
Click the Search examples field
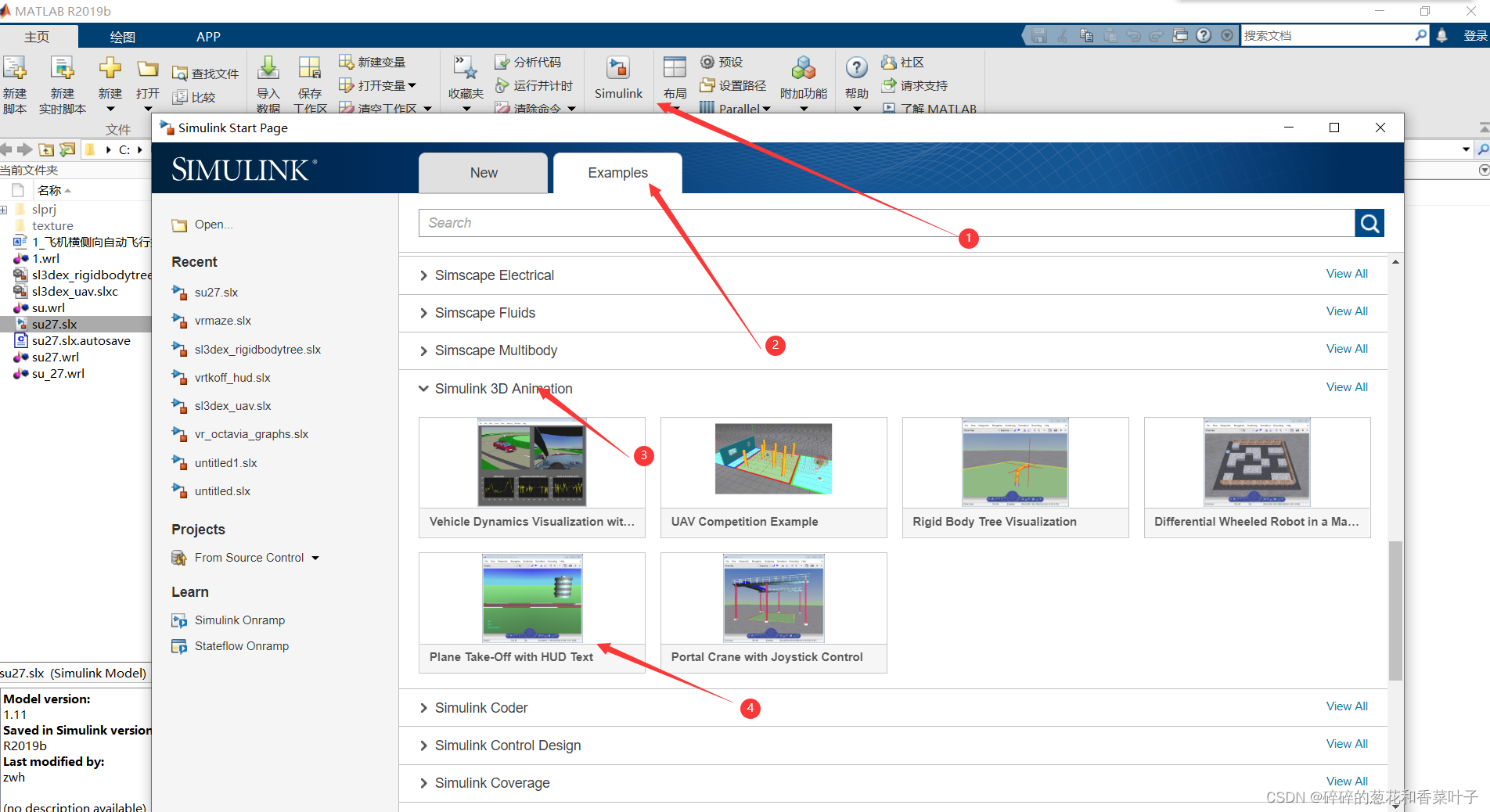887,223
